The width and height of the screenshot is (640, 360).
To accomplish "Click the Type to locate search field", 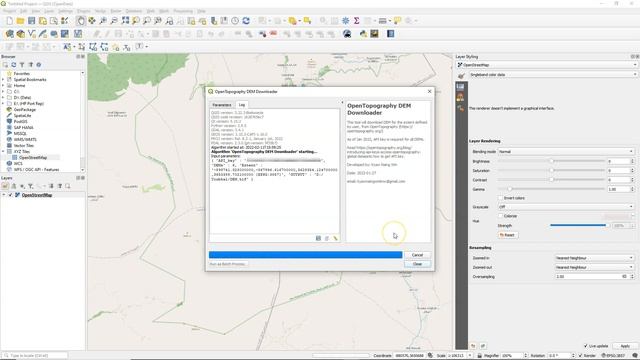I will [x=35, y=356].
